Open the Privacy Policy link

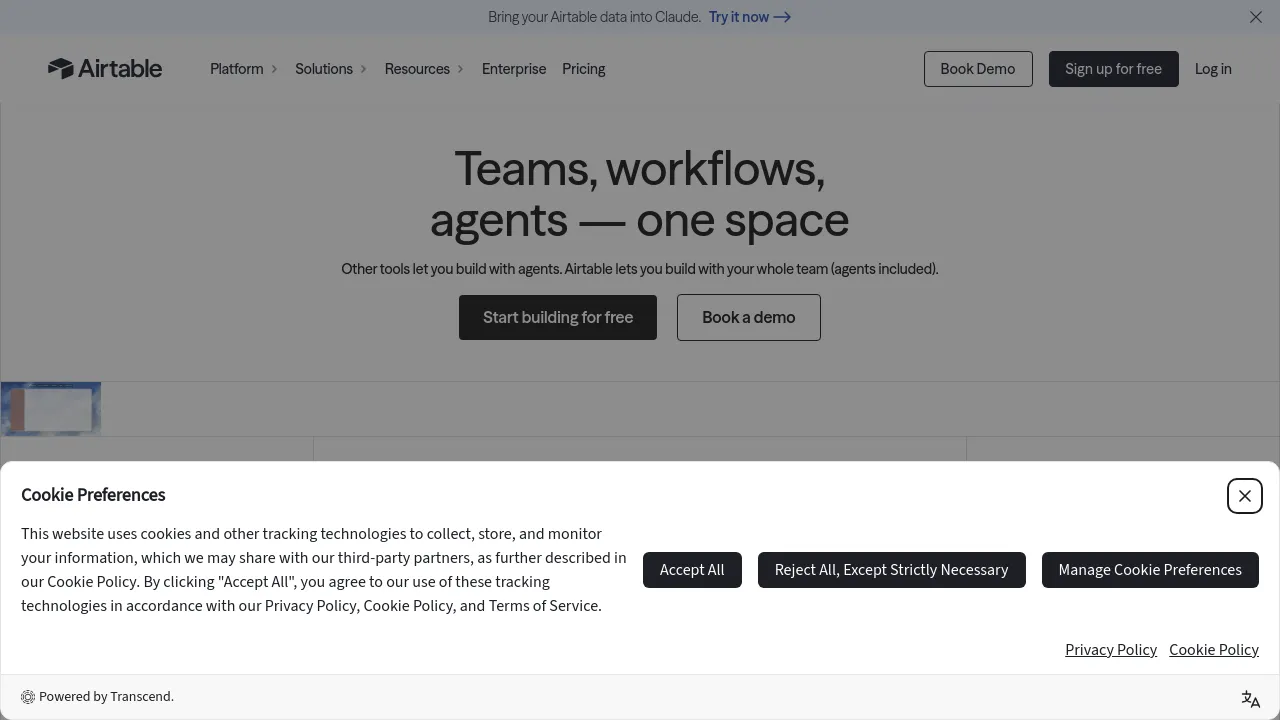pyautogui.click(x=1111, y=650)
